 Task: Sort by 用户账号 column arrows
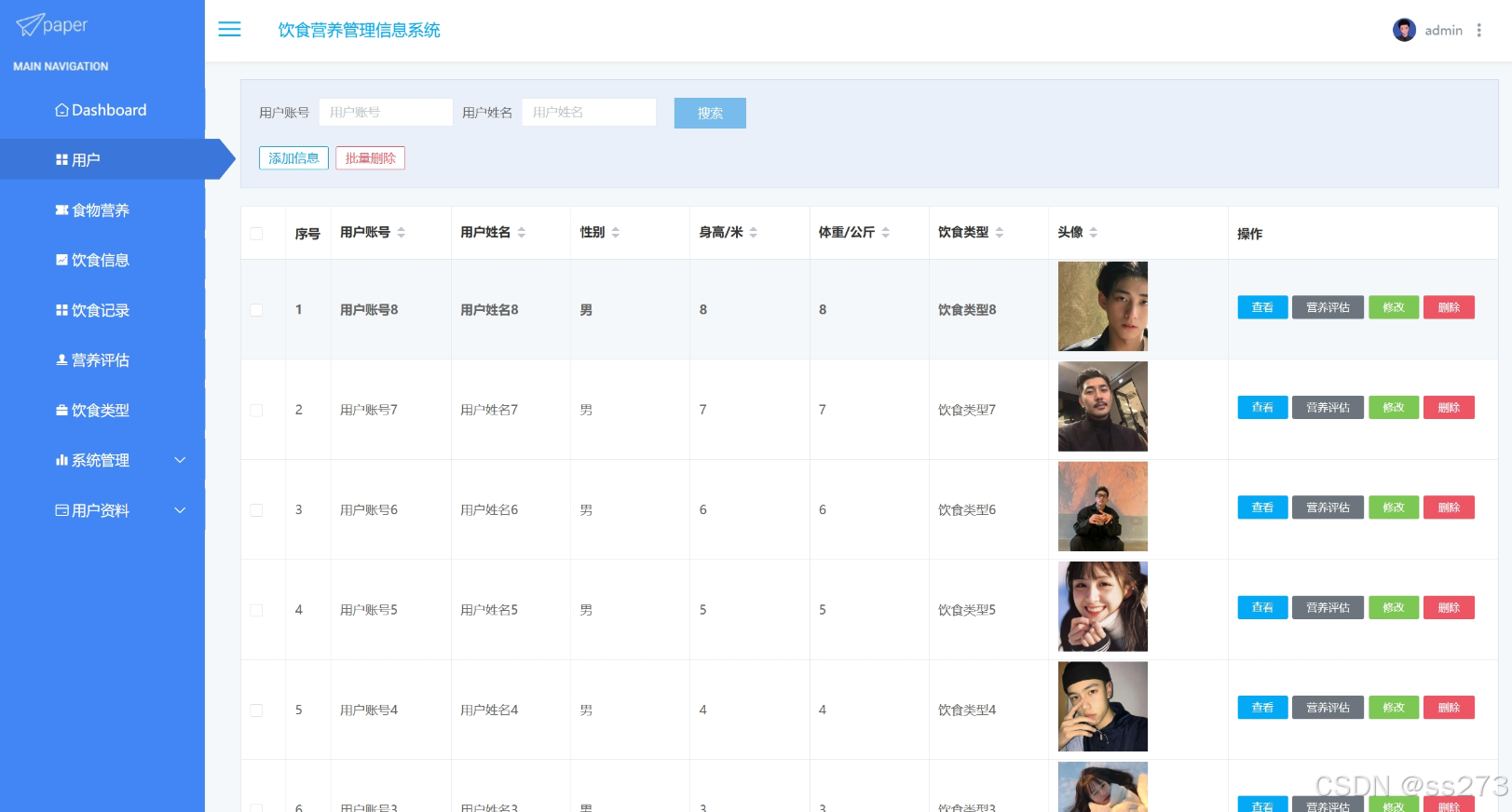coord(401,232)
